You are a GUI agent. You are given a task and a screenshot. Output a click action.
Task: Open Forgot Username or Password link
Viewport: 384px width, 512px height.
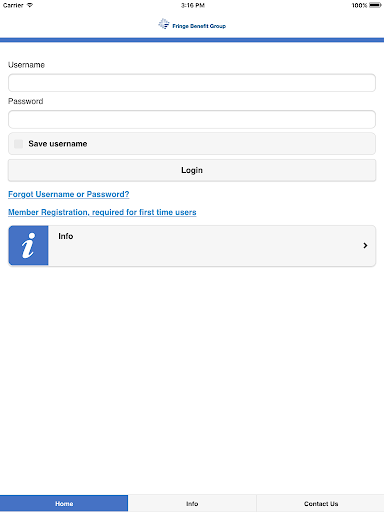point(69,194)
